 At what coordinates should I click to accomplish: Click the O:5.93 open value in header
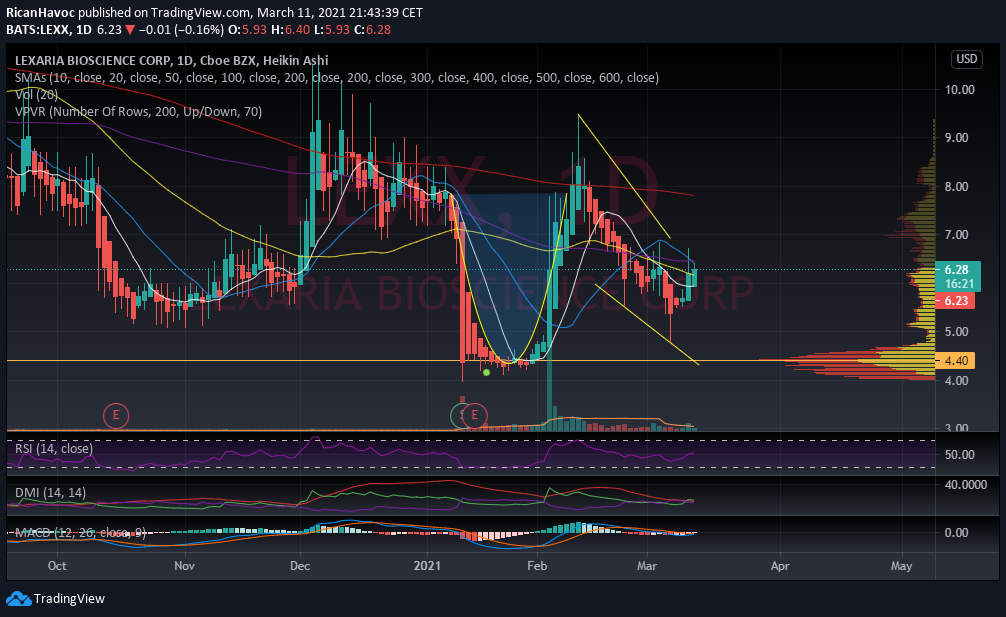(x=248, y=30)
